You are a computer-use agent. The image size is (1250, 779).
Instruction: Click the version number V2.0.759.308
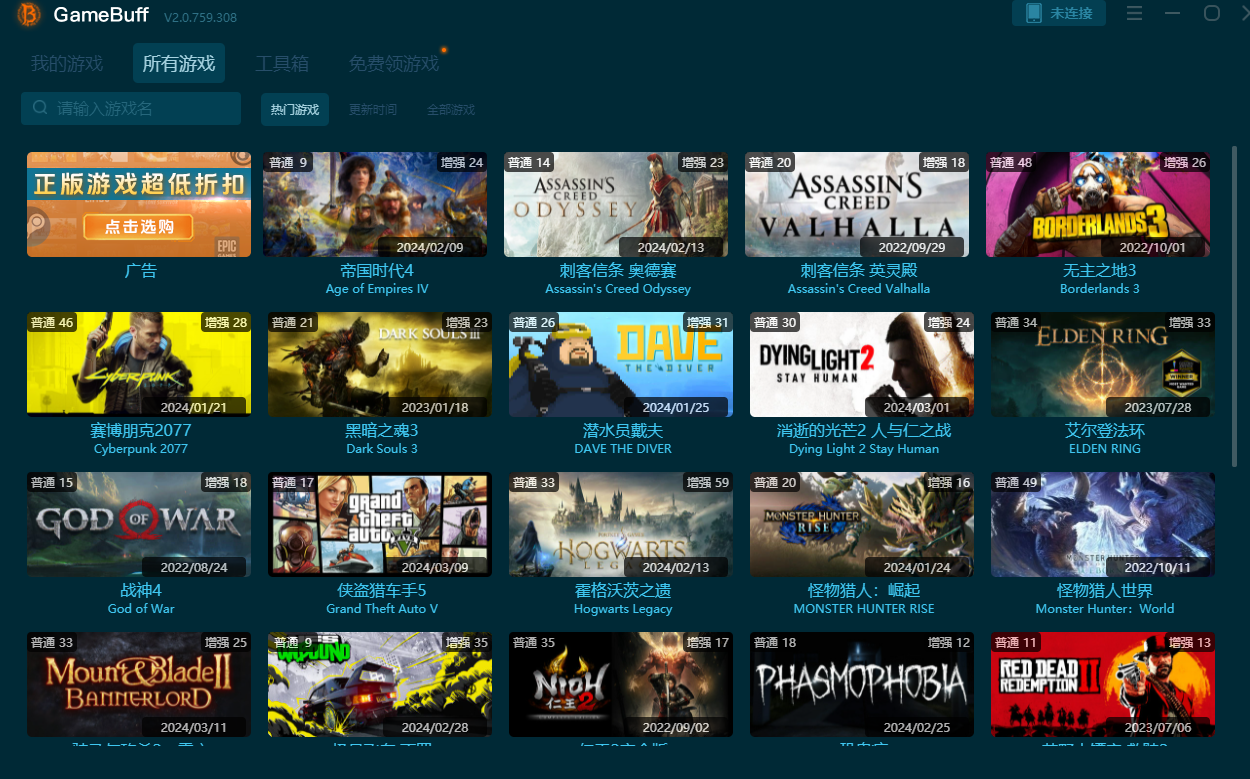[201, 17]
